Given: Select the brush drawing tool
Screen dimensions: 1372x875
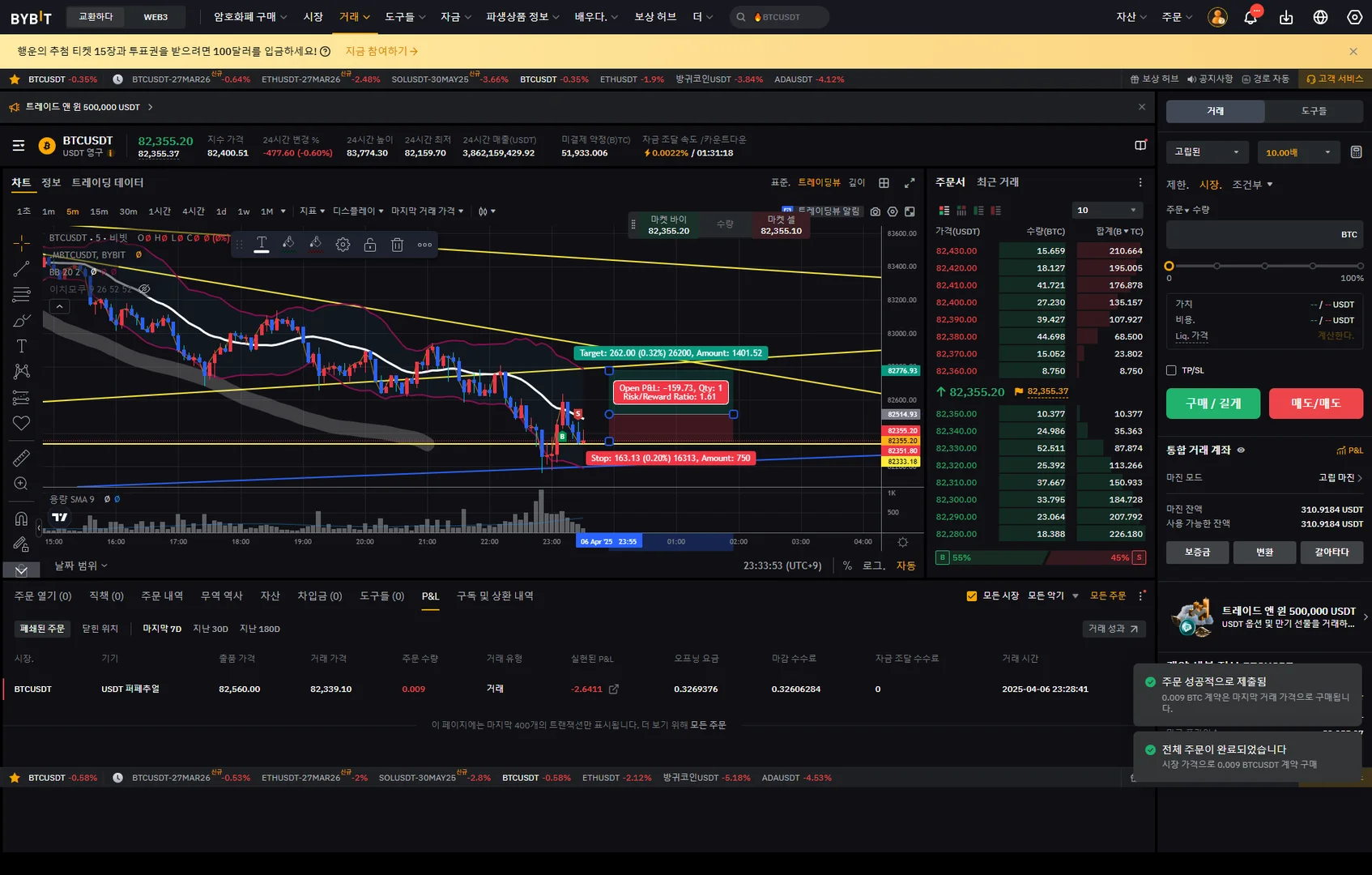Looking at the screenshot, I should (x=22, y=321).
